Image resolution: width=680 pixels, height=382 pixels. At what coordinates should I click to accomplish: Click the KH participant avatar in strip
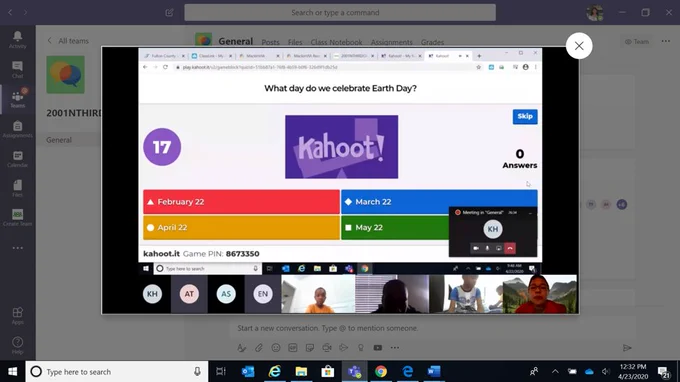click(152, 294)
